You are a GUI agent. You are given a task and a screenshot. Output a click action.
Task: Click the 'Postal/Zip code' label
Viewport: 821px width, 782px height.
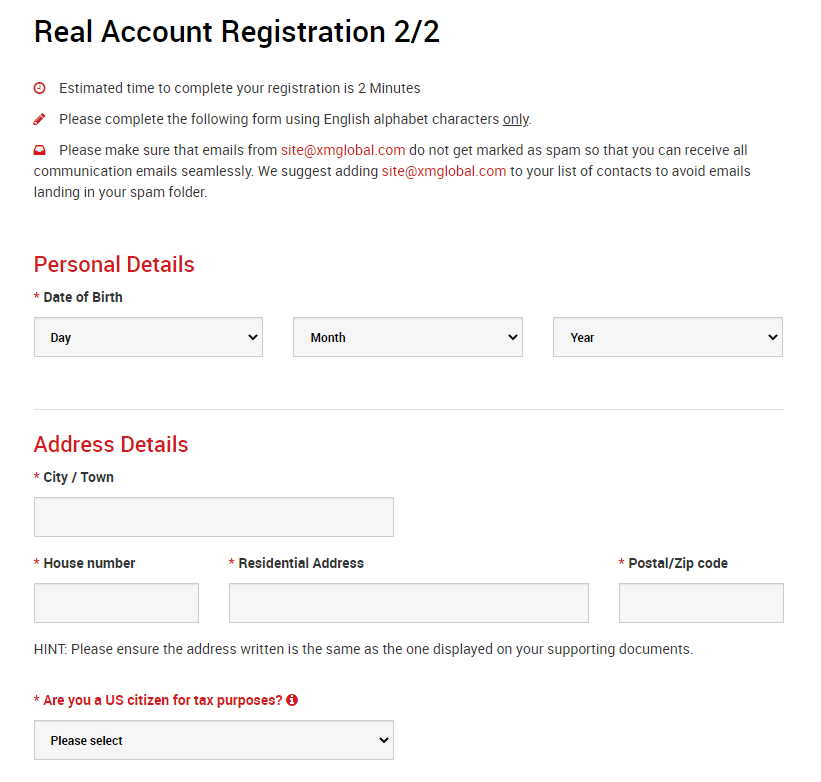[678, 563]
